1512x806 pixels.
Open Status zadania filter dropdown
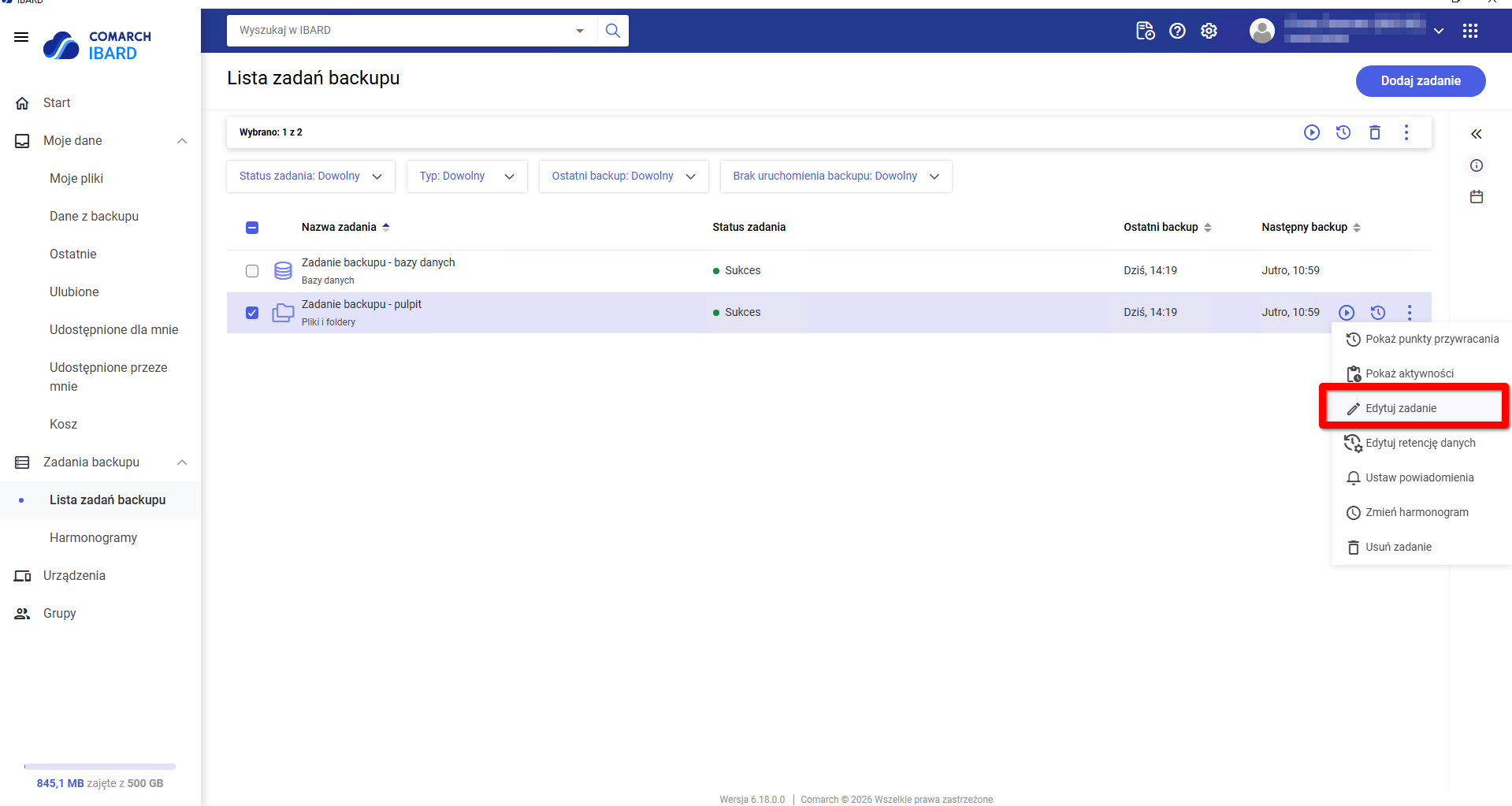(310, 176)
